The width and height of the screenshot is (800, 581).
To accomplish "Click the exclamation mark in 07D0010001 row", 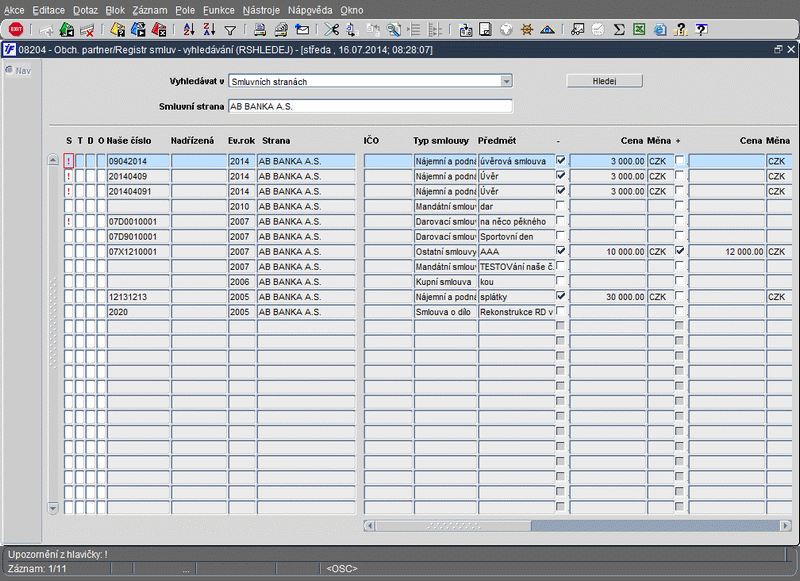I will 69,221.
